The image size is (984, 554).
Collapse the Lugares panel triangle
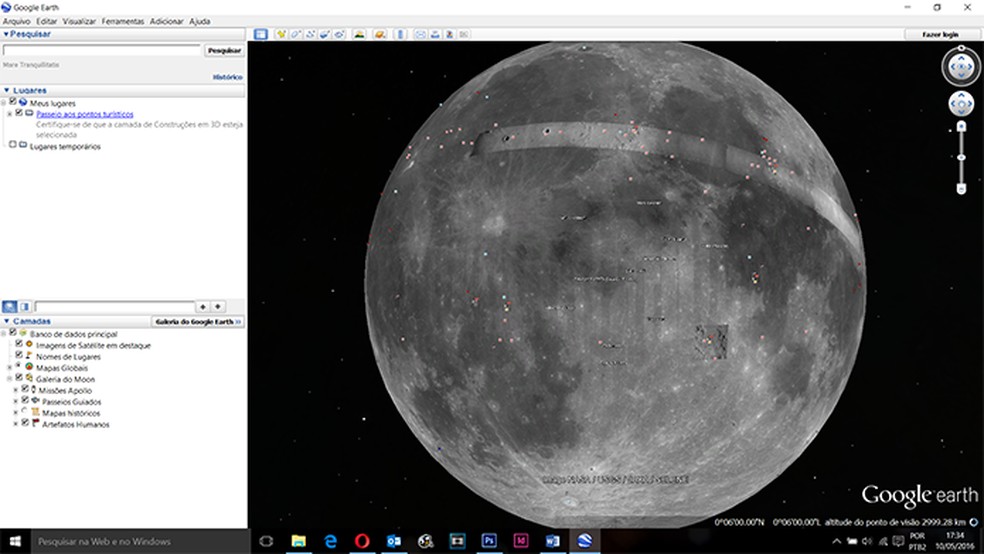[x=6, y=90]
